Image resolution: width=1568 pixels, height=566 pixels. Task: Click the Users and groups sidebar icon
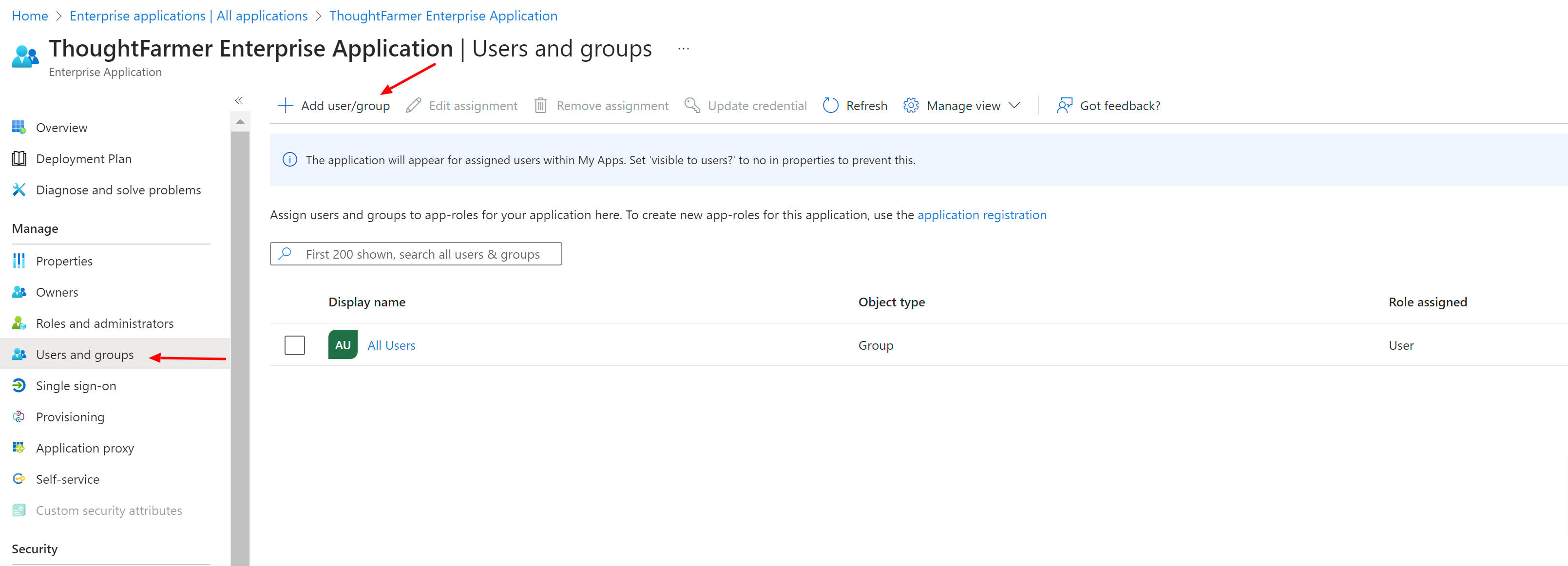(19, 354)
